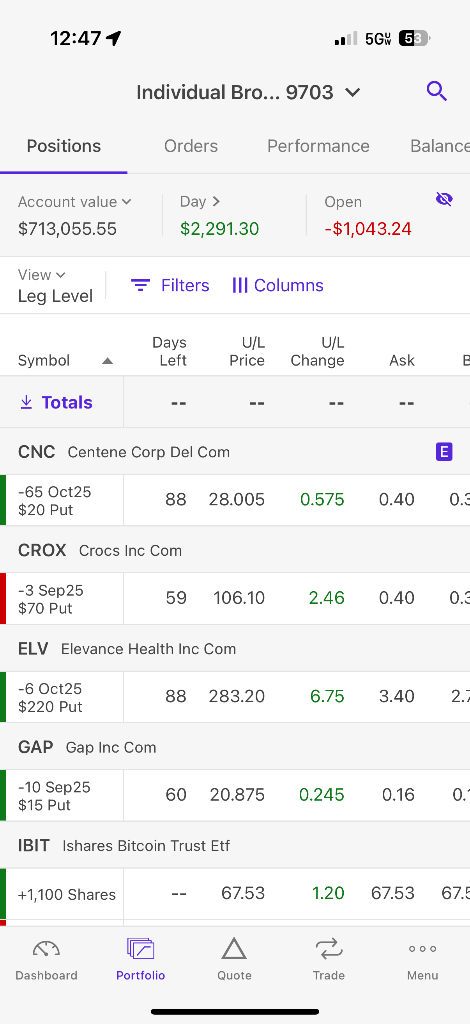The width and height of the screenshot is (470, 1024).
Task: Switch to the Orders tab
Action: pos(191,146)
